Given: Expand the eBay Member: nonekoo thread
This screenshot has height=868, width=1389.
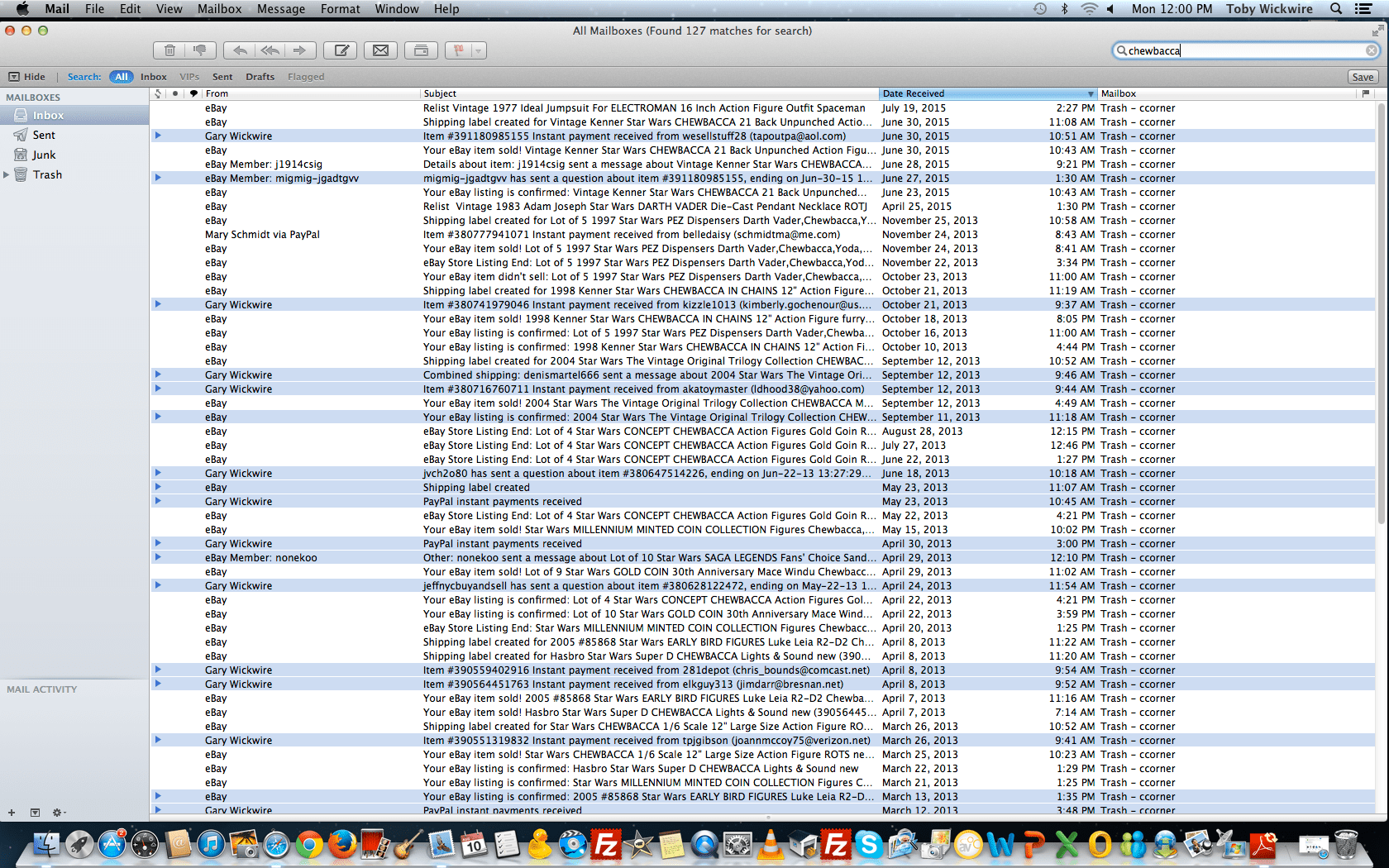Looking at the screenshot, I should coord(158,557).
